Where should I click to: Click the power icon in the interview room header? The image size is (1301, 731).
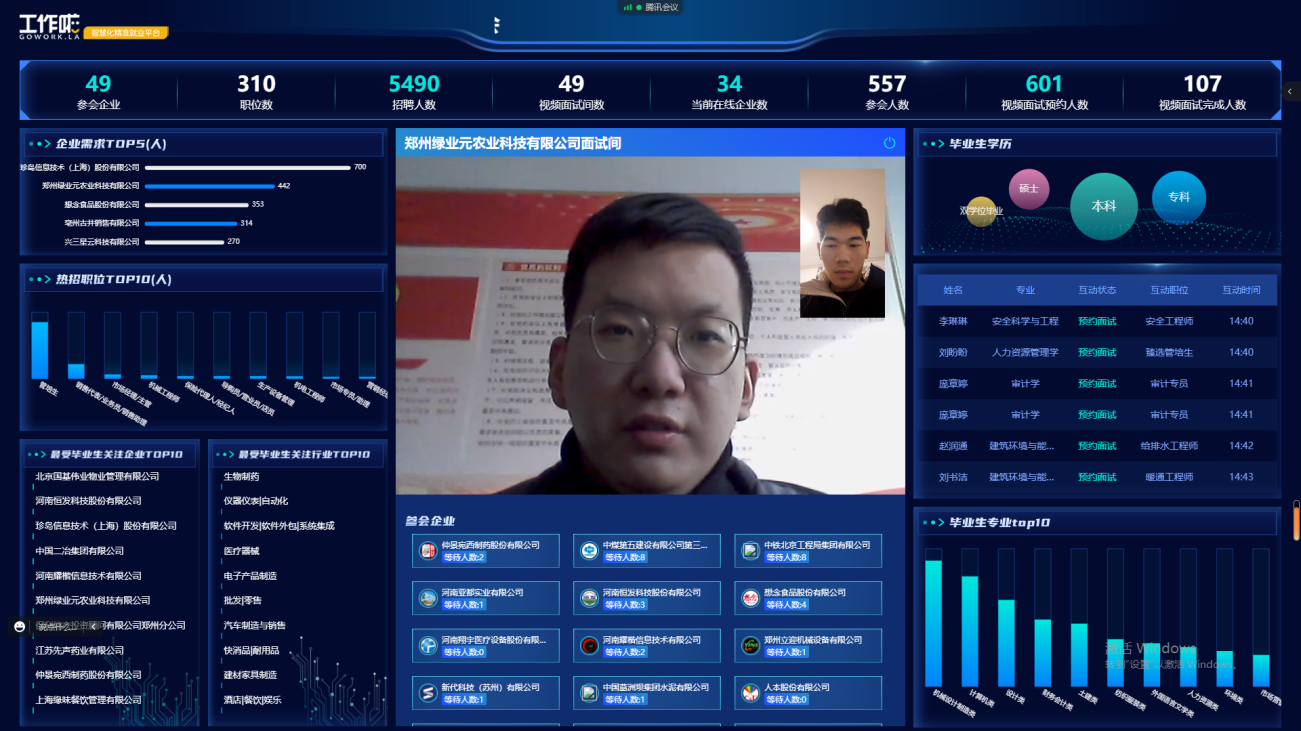pyautogui.click(x=890, y=143)
